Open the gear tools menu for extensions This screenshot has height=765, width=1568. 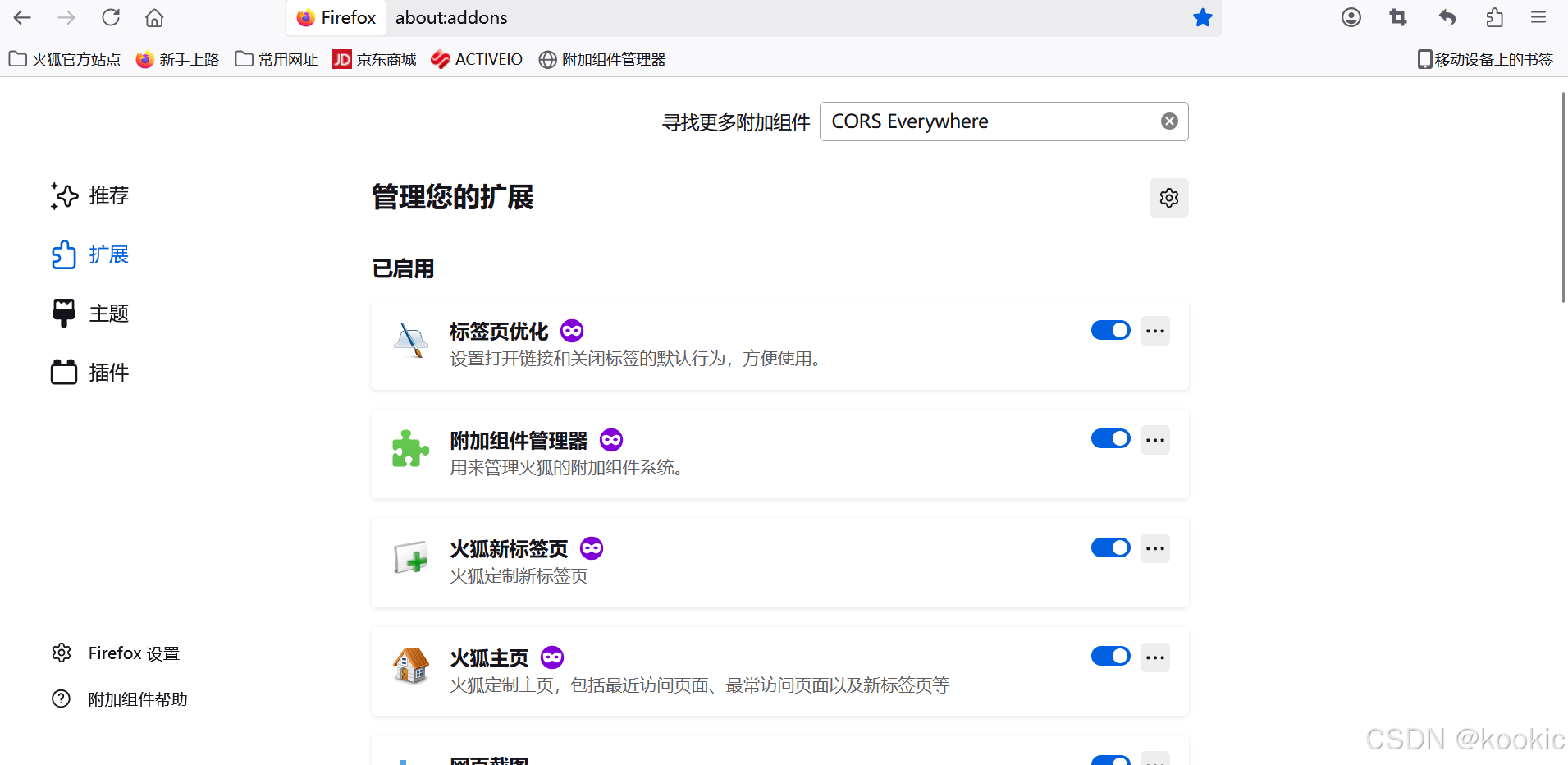[x=1169, y=198]
